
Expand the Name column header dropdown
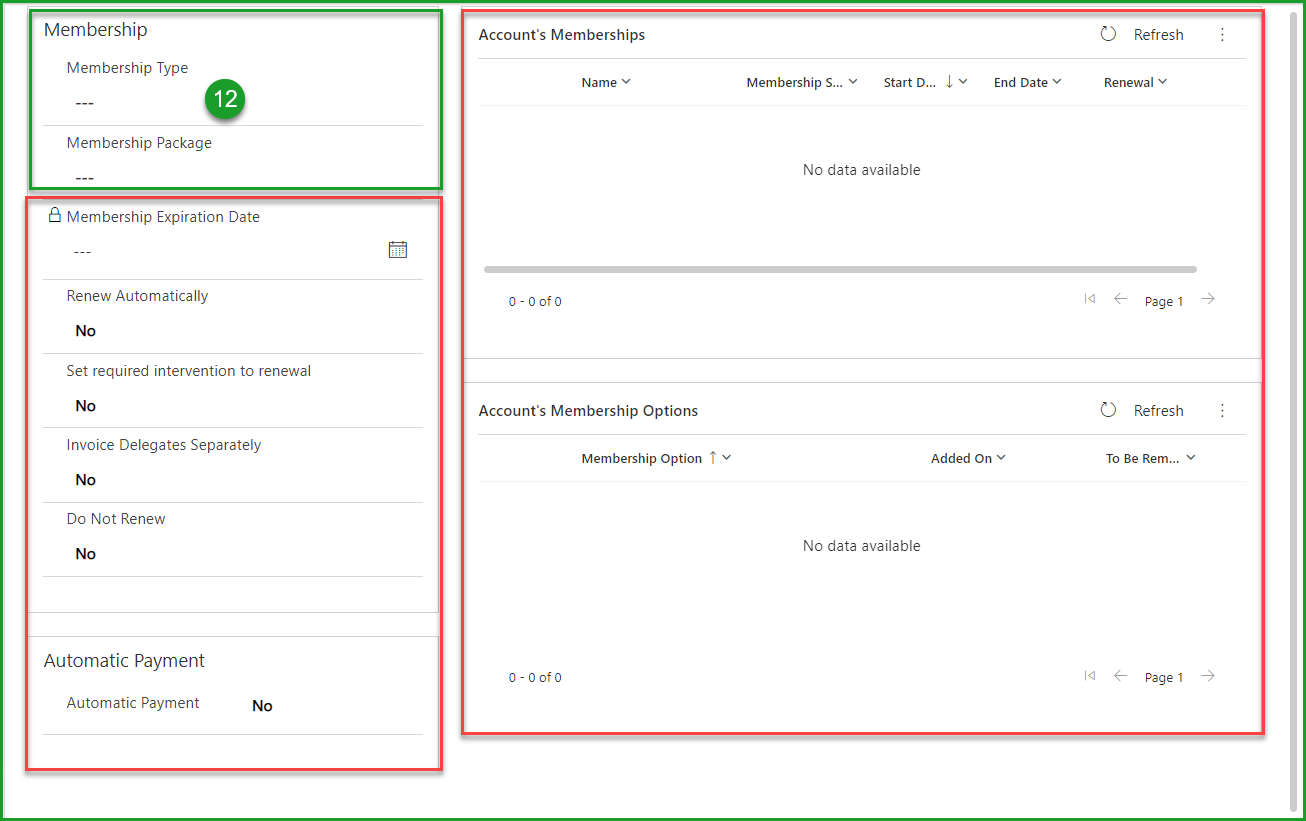[606, 83]
